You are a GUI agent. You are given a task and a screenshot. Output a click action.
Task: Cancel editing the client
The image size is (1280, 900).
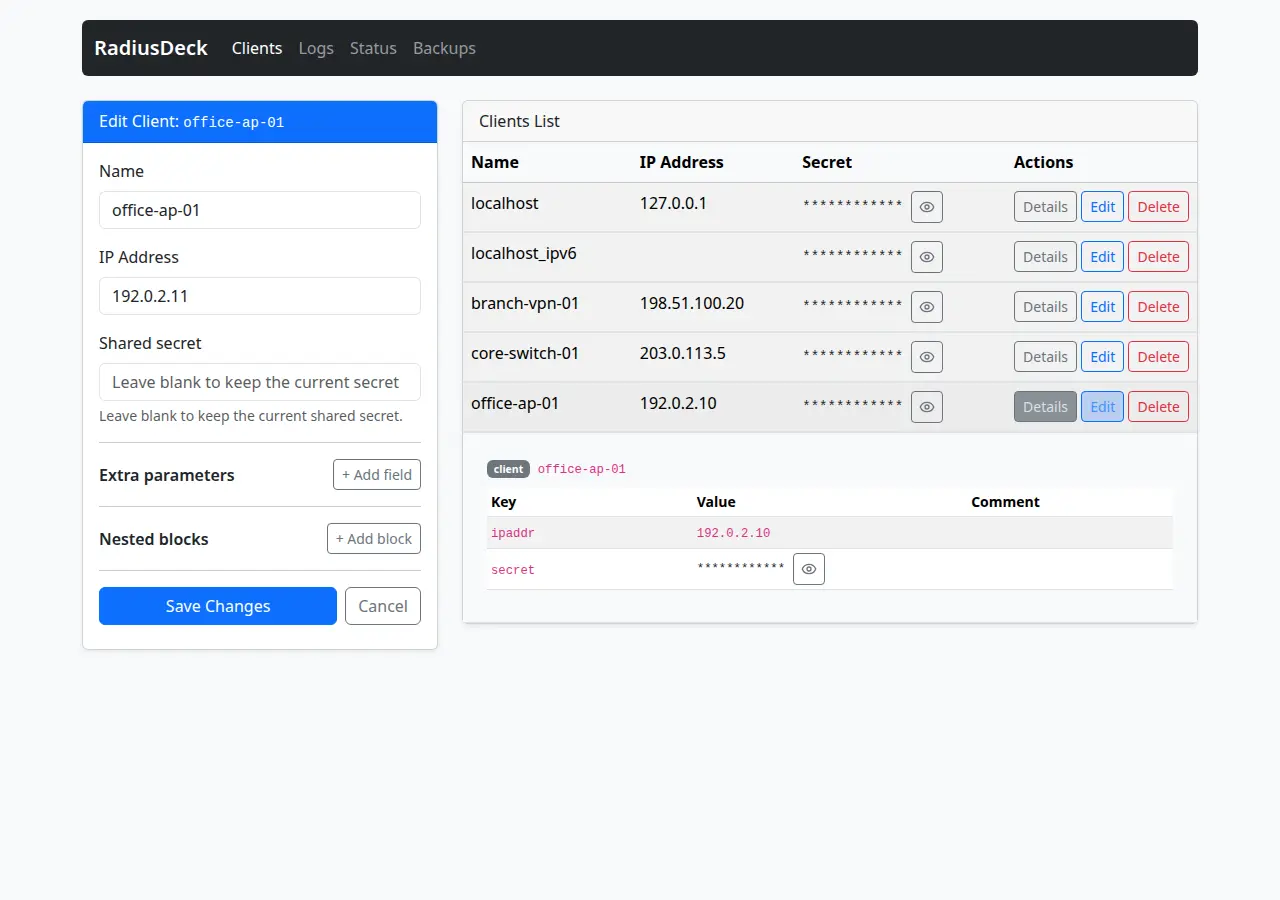pyautogui.click(x=383, y=606)
